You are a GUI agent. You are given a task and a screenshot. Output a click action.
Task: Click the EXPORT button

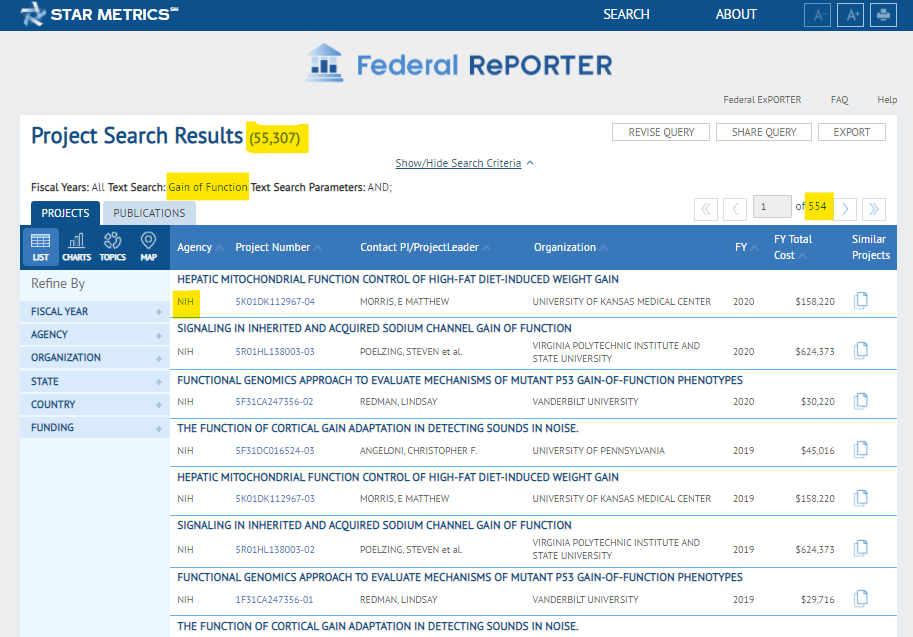coord(851,132)
